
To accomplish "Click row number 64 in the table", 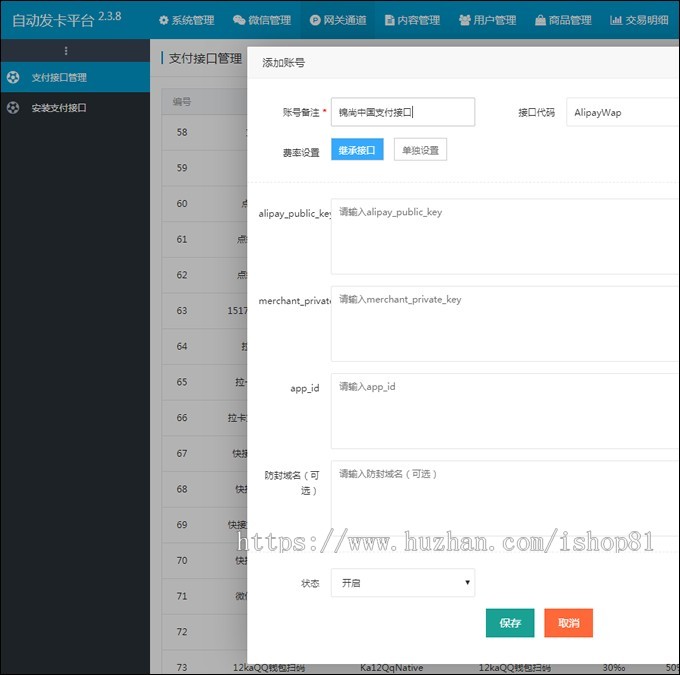I will [182, 346].
